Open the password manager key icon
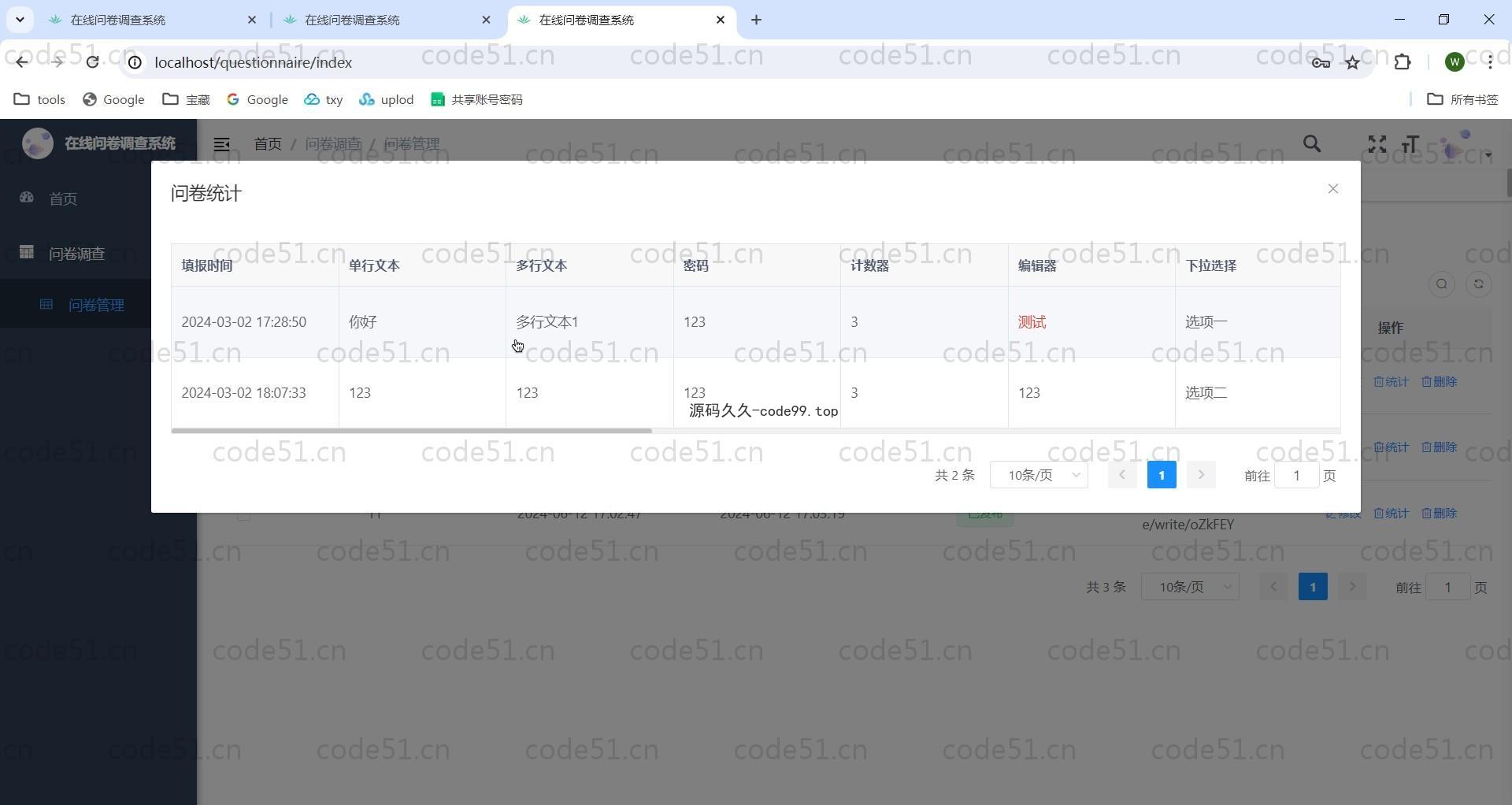The image size is (1512, 805). [1321, 62]
